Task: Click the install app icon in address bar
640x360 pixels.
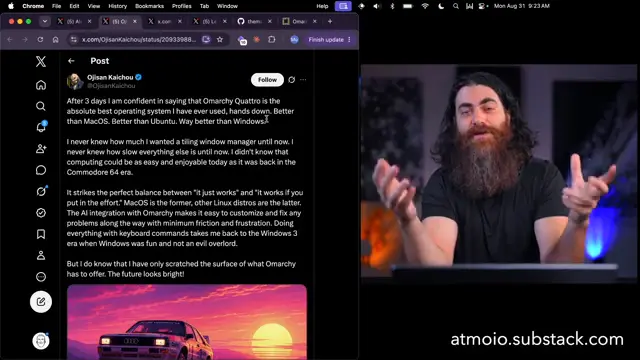Action: coord(206,40)
